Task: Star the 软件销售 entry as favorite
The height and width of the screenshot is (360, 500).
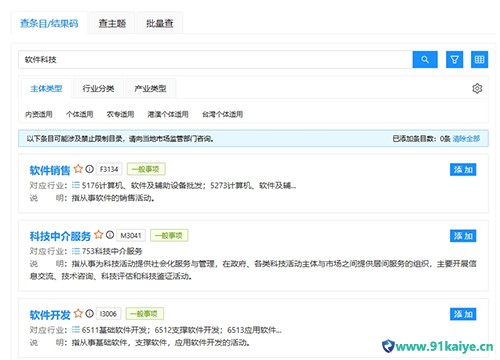Action: [x=78, y=169]
